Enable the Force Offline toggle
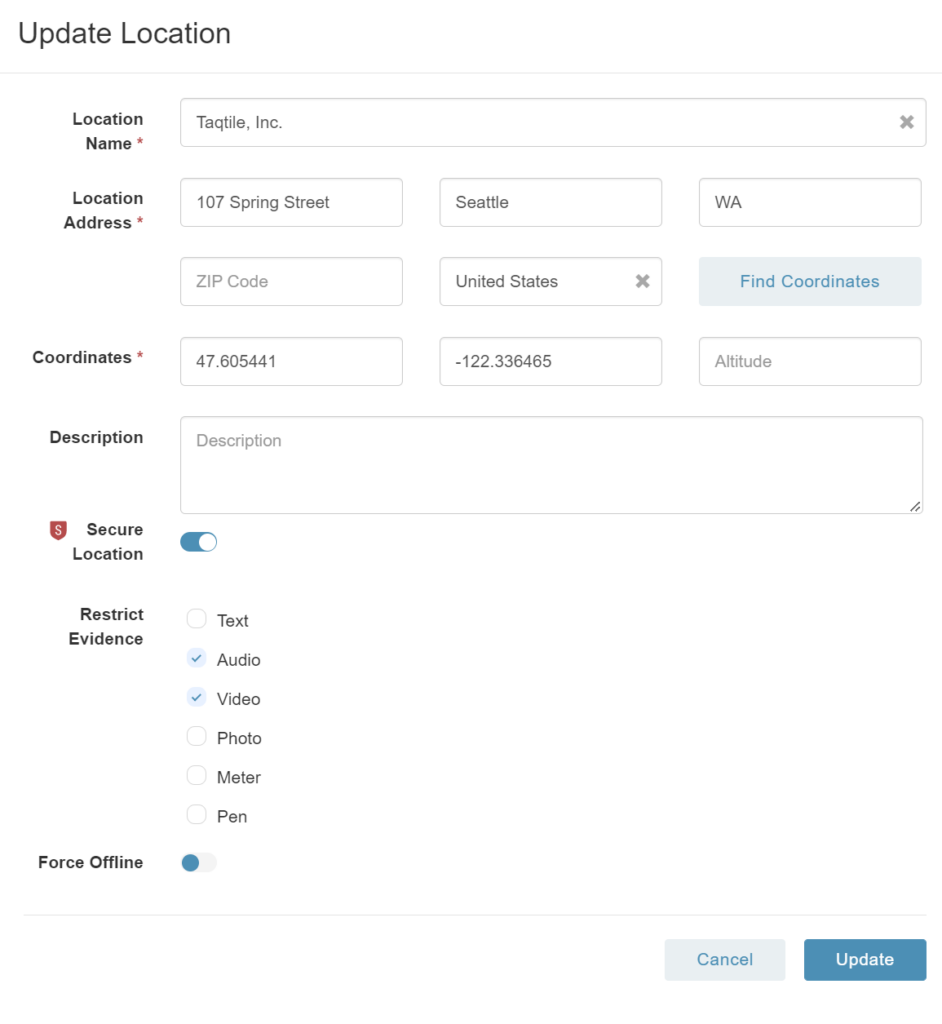The width and height of the screenshot is (942, 1024). (x=199, y=863)
